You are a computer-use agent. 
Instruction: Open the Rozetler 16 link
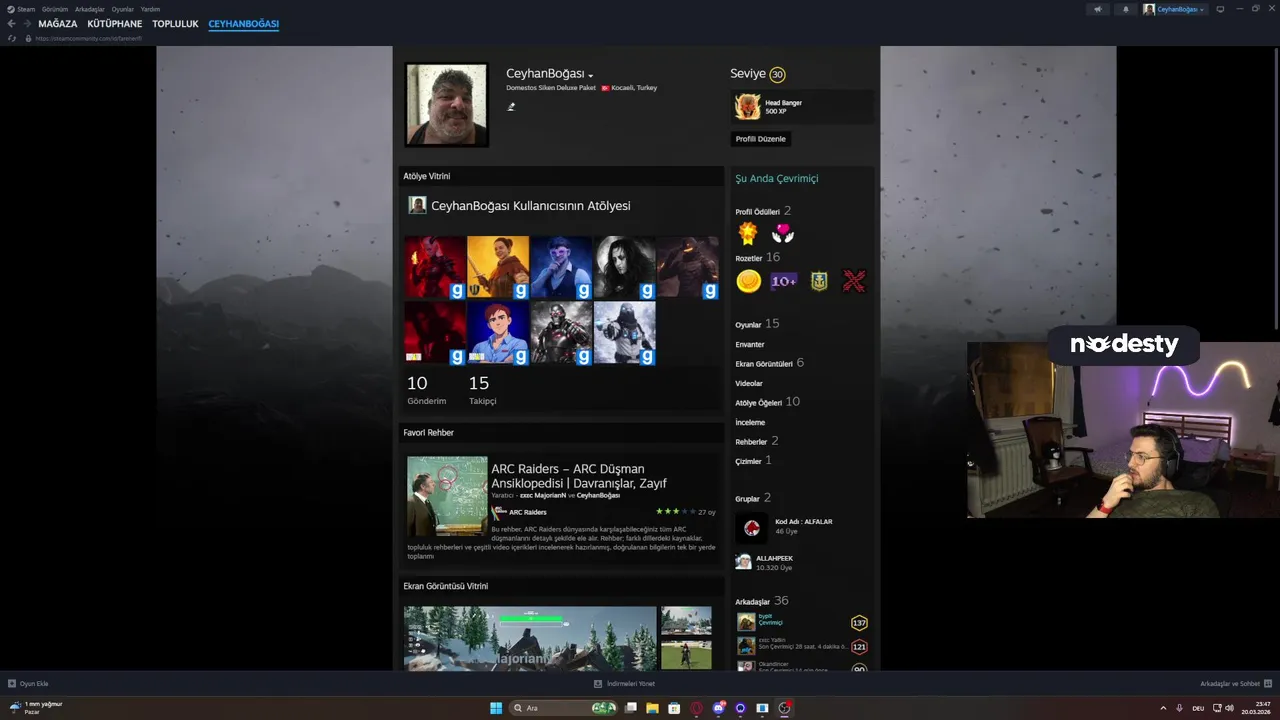click(x=757, y=258)
